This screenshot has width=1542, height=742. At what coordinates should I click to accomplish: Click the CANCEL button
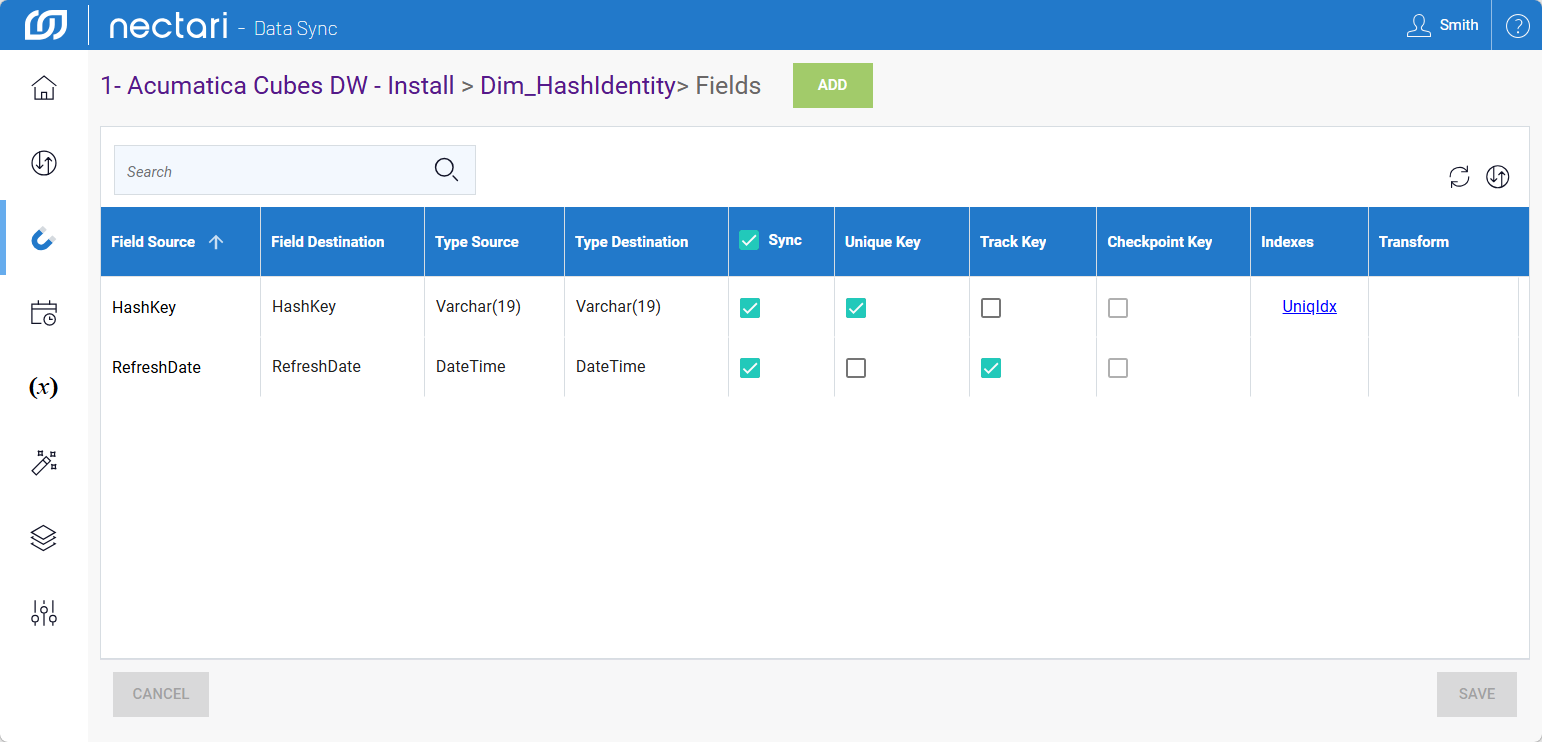tap(161, 694)
